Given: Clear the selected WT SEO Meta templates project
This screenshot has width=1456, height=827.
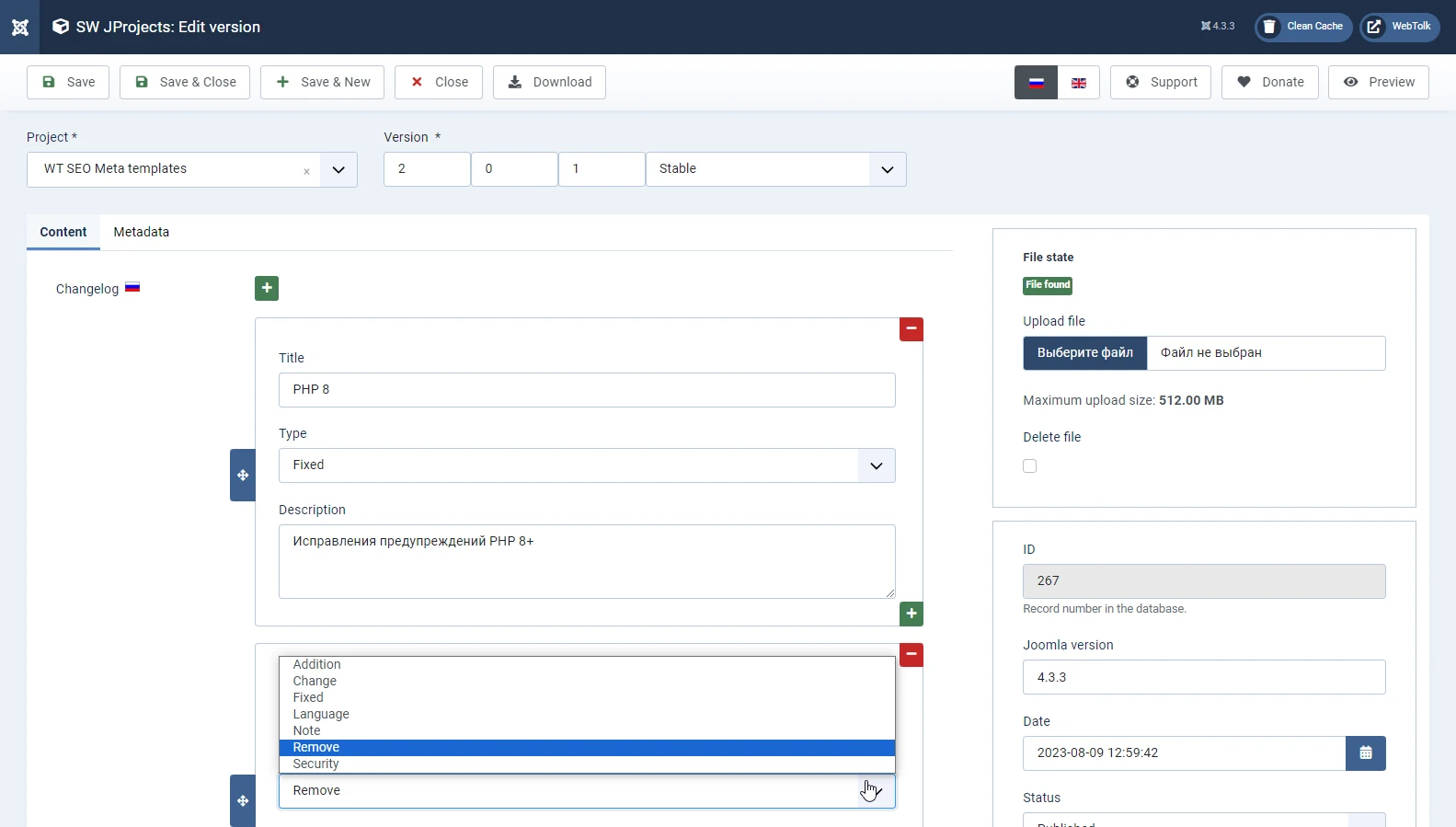Looking at the screenshot, I should (x=306, y=171).
